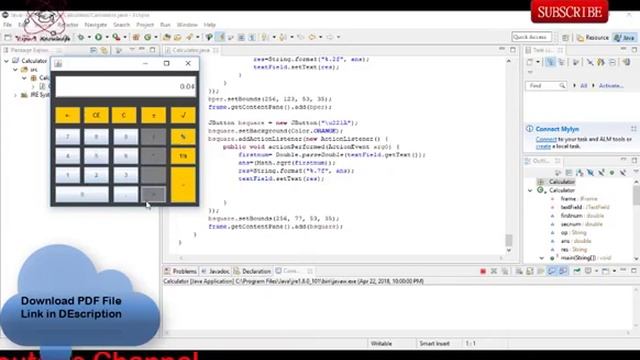Remove launch with the gray X console icon

(494, 271)
